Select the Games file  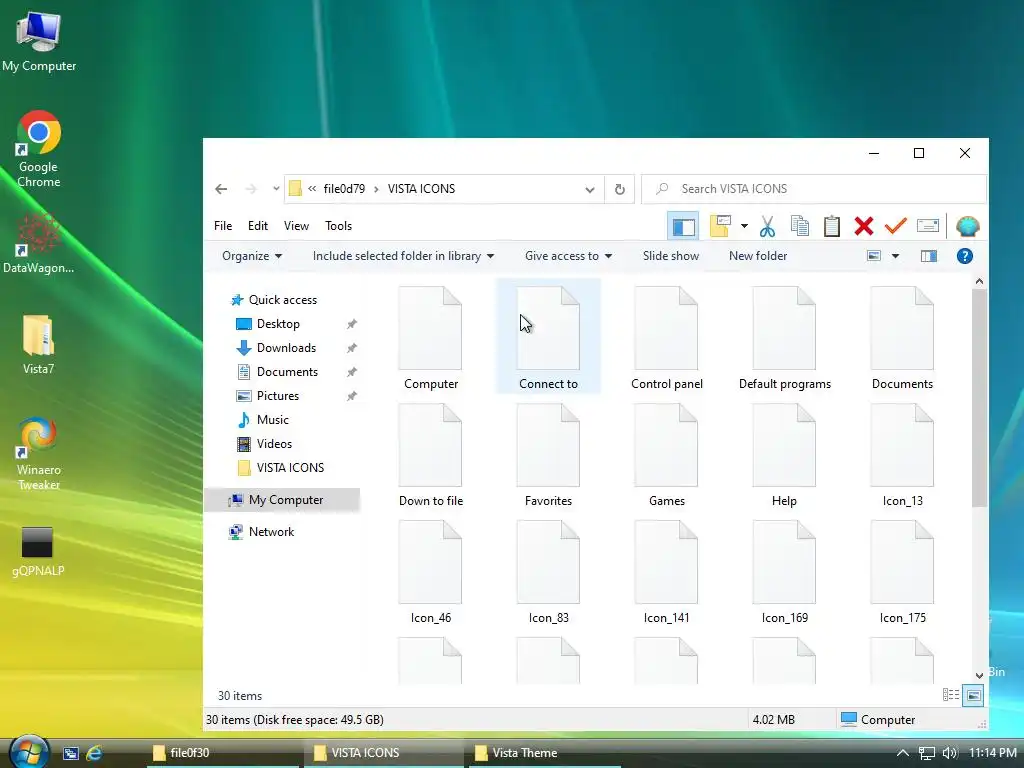click(666, 455)
